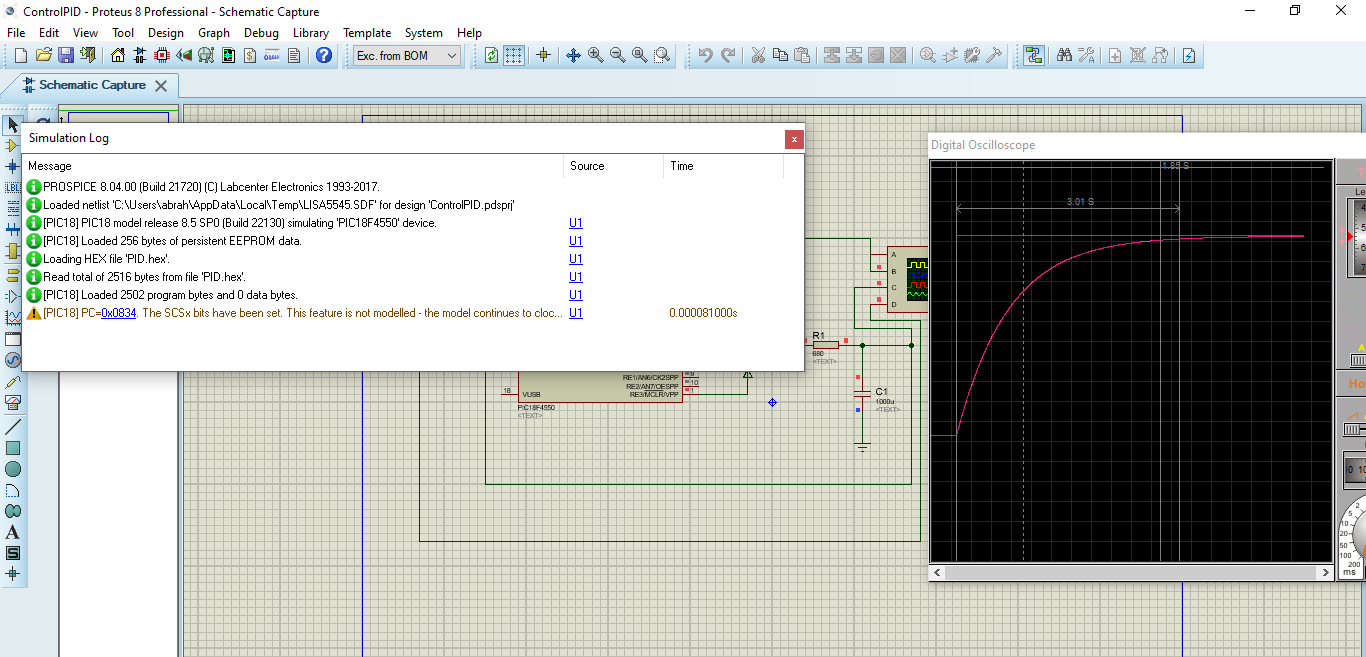
Task: Toggle the grid display icon
Action: [x=513, y=56]
